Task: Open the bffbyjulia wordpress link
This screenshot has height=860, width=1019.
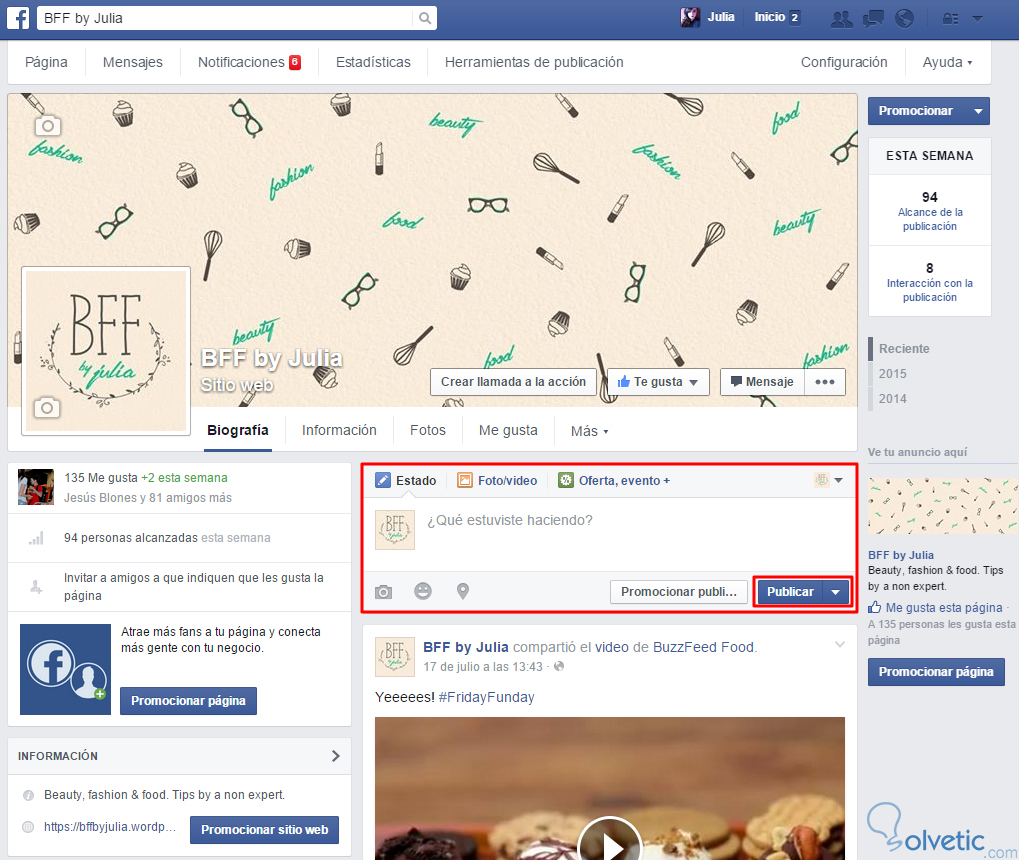Action: coord(110,827)
